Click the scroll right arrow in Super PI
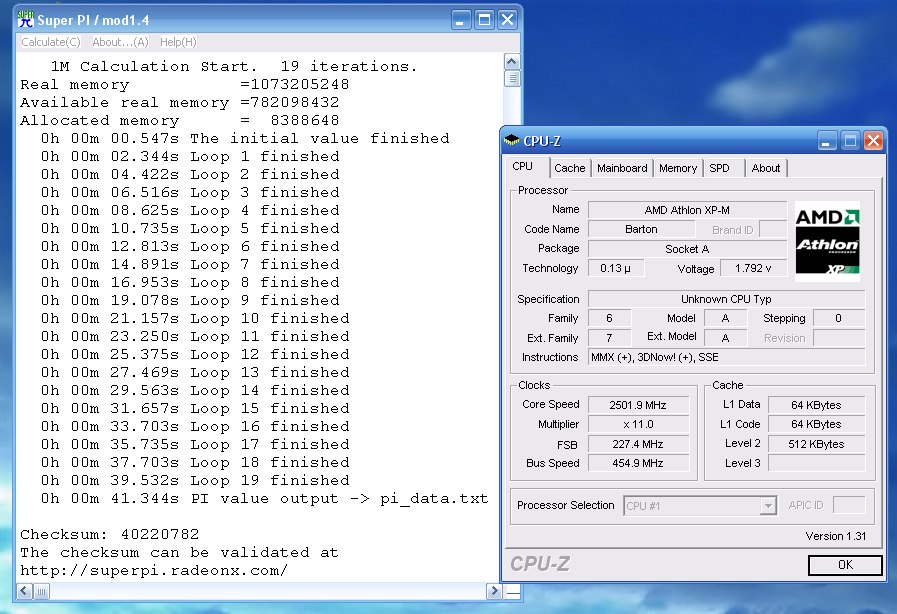 494,591
